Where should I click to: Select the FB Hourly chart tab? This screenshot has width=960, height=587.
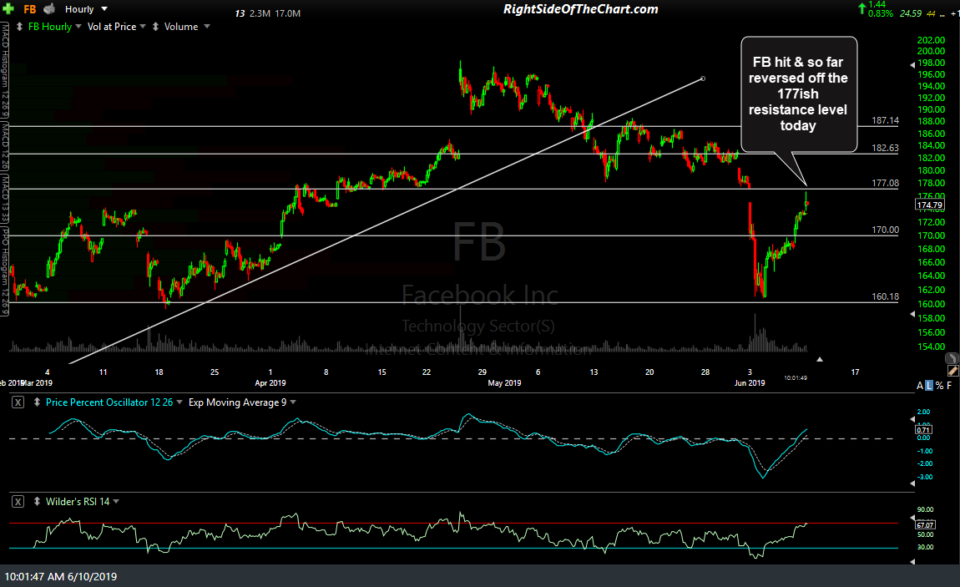point(48,26)
